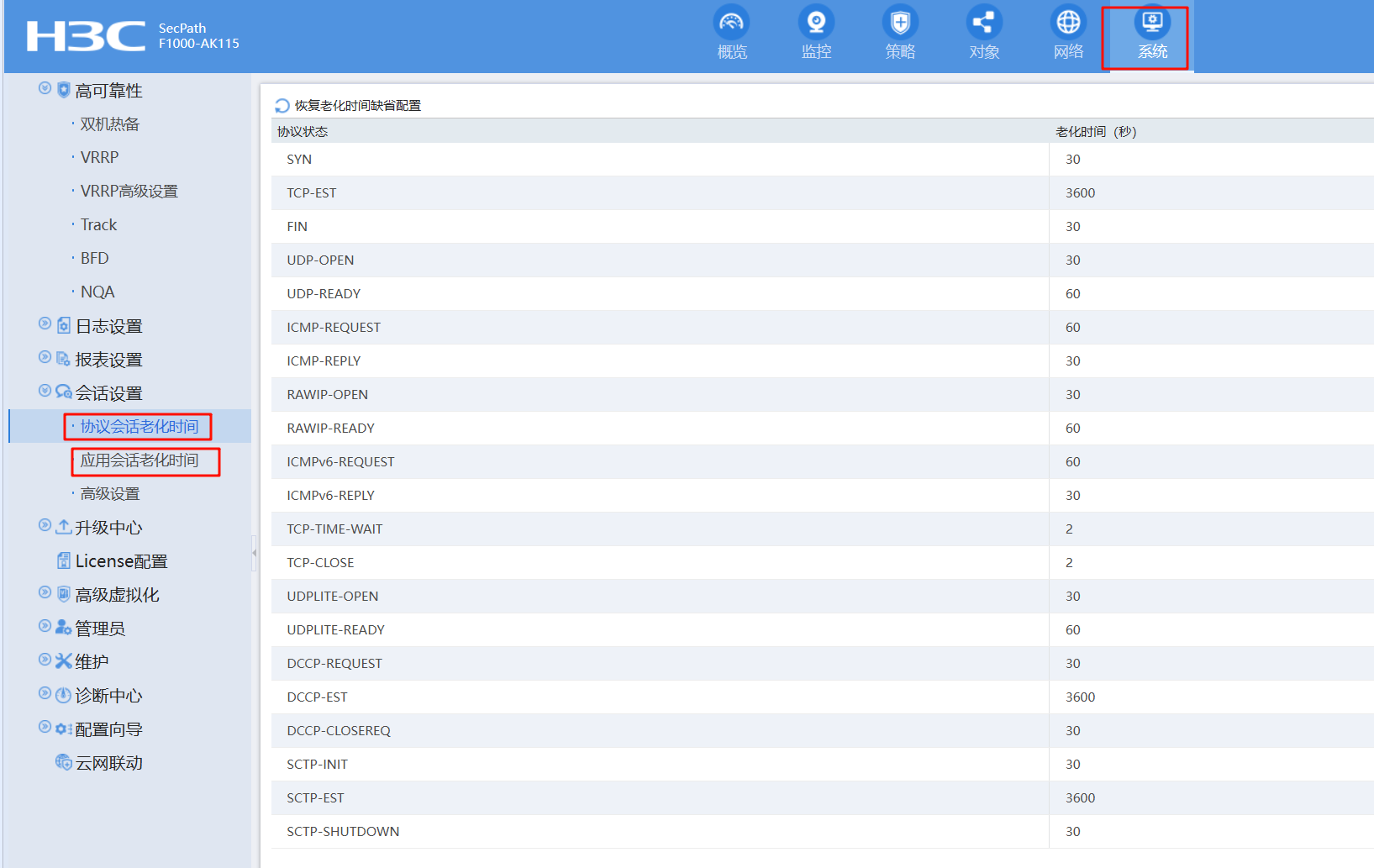Image resolution: width=1374 pixels, height=868 pixels.
Task: Collapse the 会话设置 section arrow
Action: [x=45, y=392]
